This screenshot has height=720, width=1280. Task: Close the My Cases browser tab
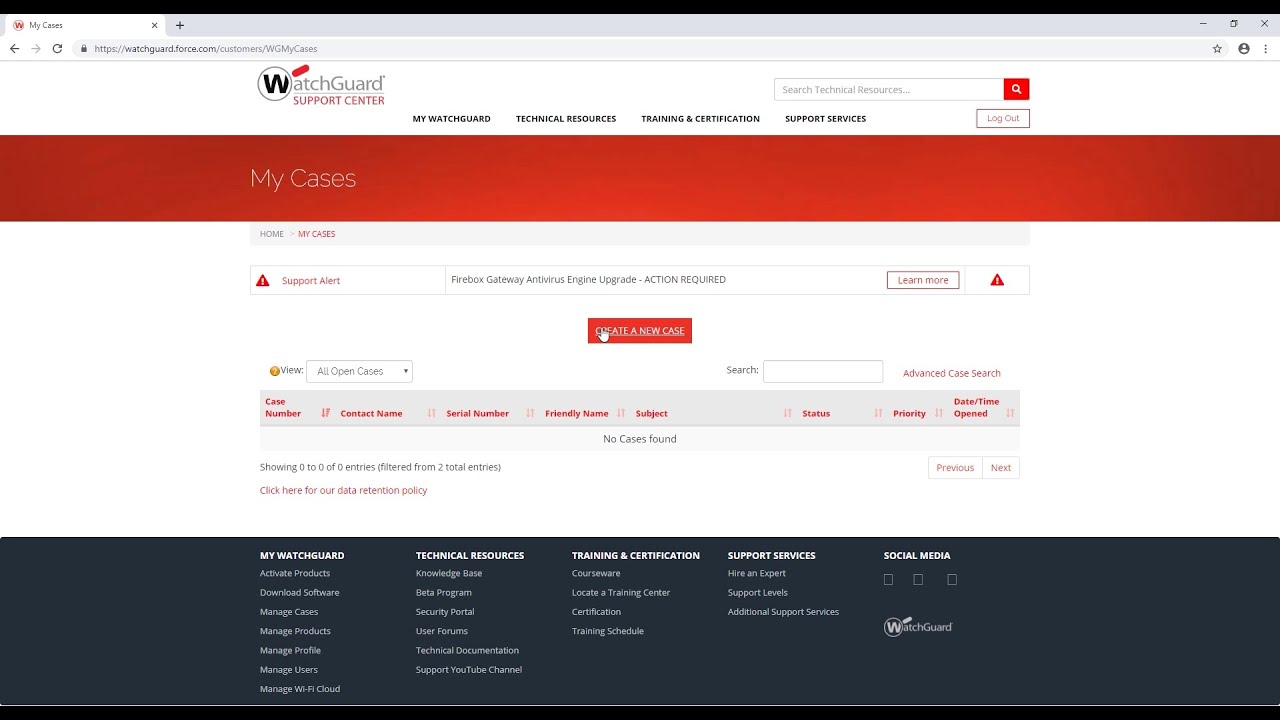(x=154, y=25)
